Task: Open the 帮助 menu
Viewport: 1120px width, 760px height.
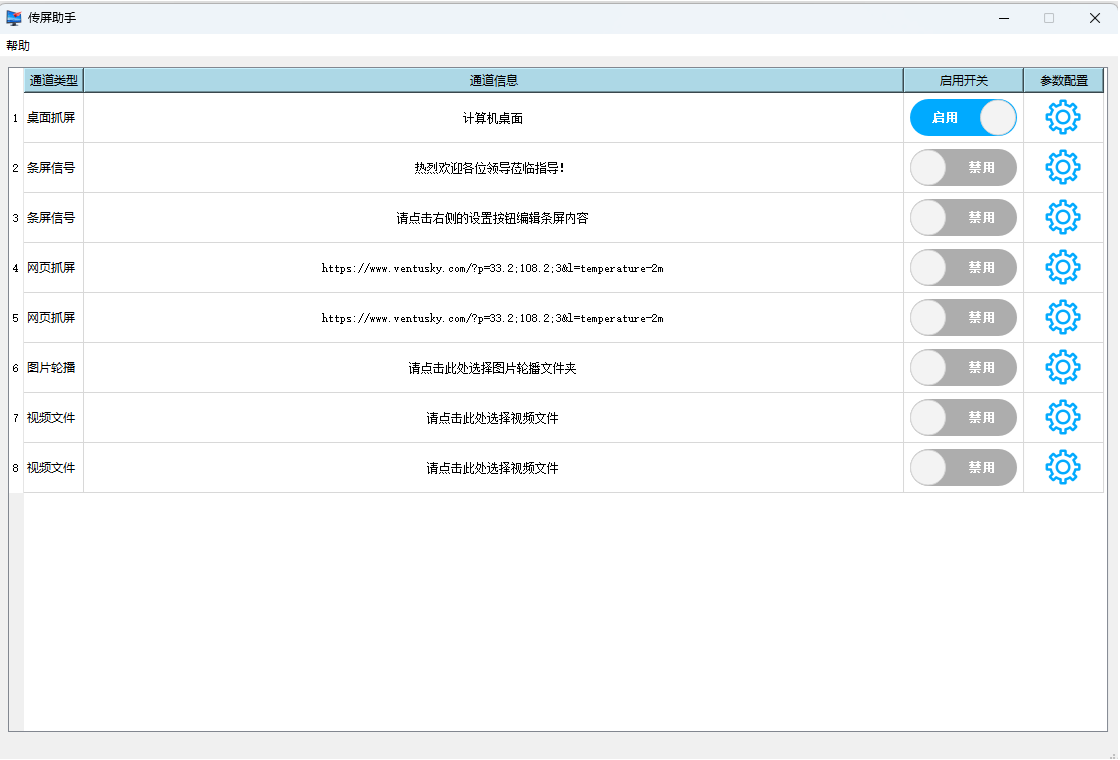Action: (x=18, y=46)
